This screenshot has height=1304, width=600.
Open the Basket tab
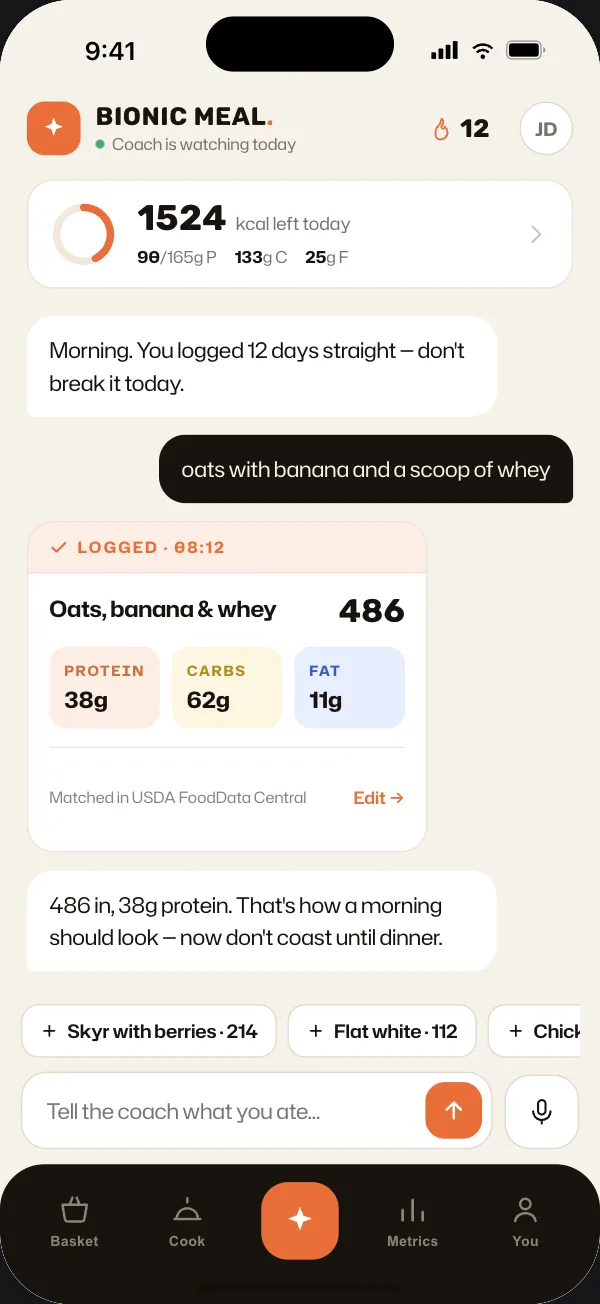click(x=75, y=1222)
